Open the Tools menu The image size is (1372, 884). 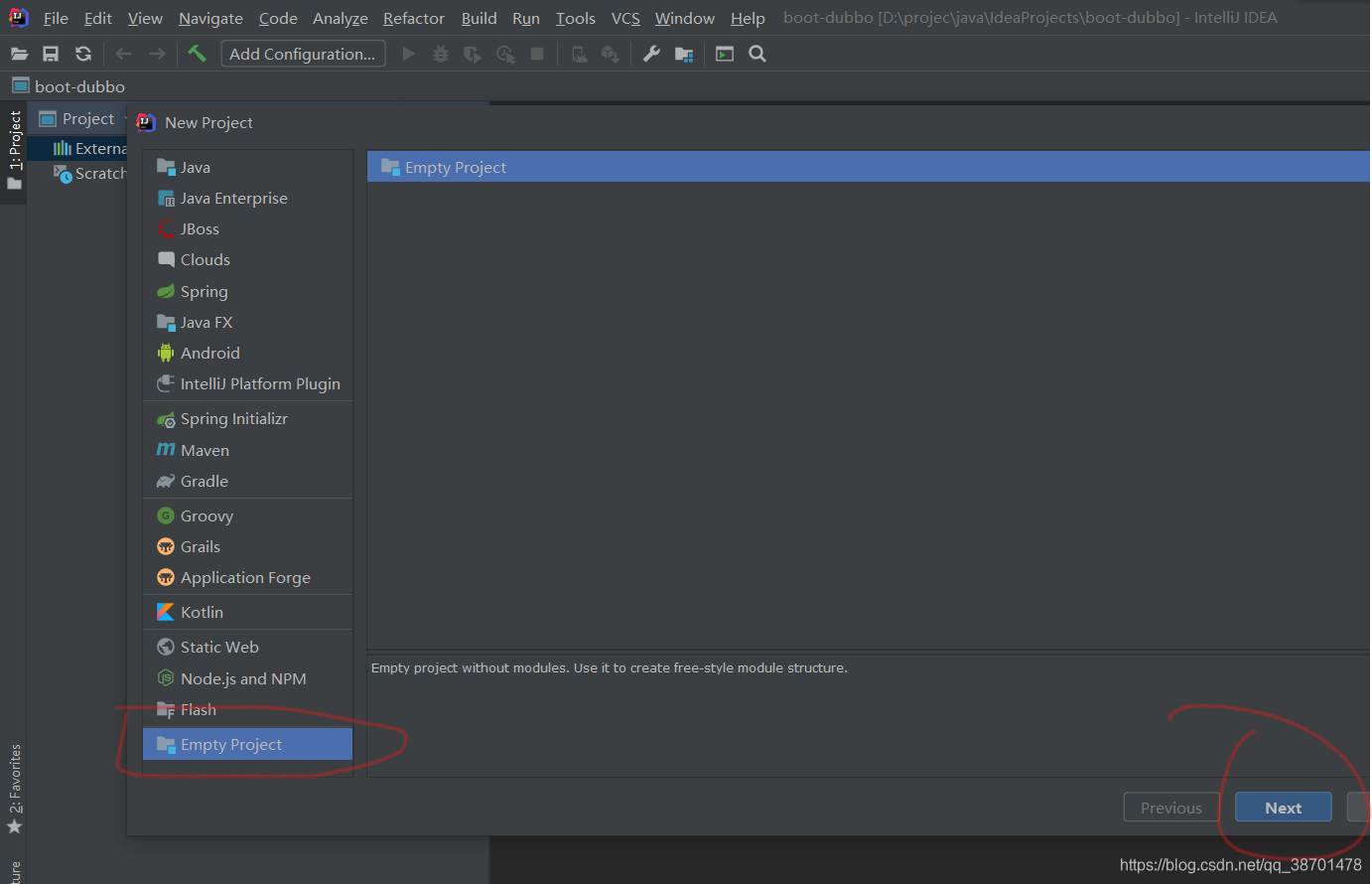tap(576, 18)
